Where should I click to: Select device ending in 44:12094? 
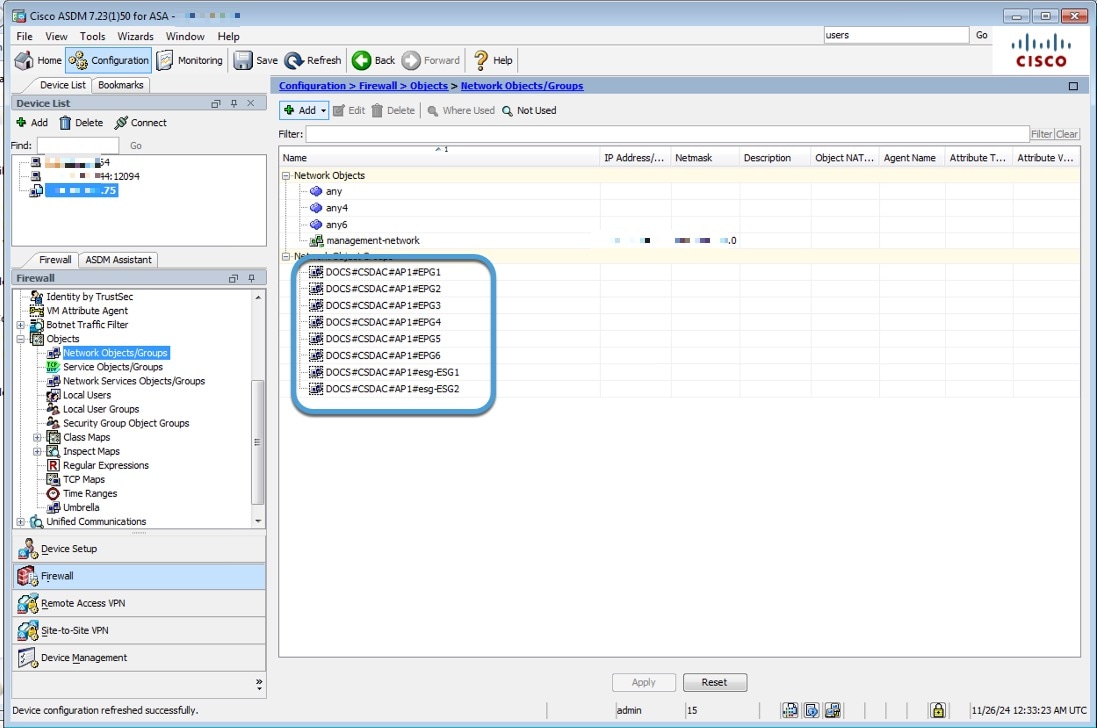point(84,176)
